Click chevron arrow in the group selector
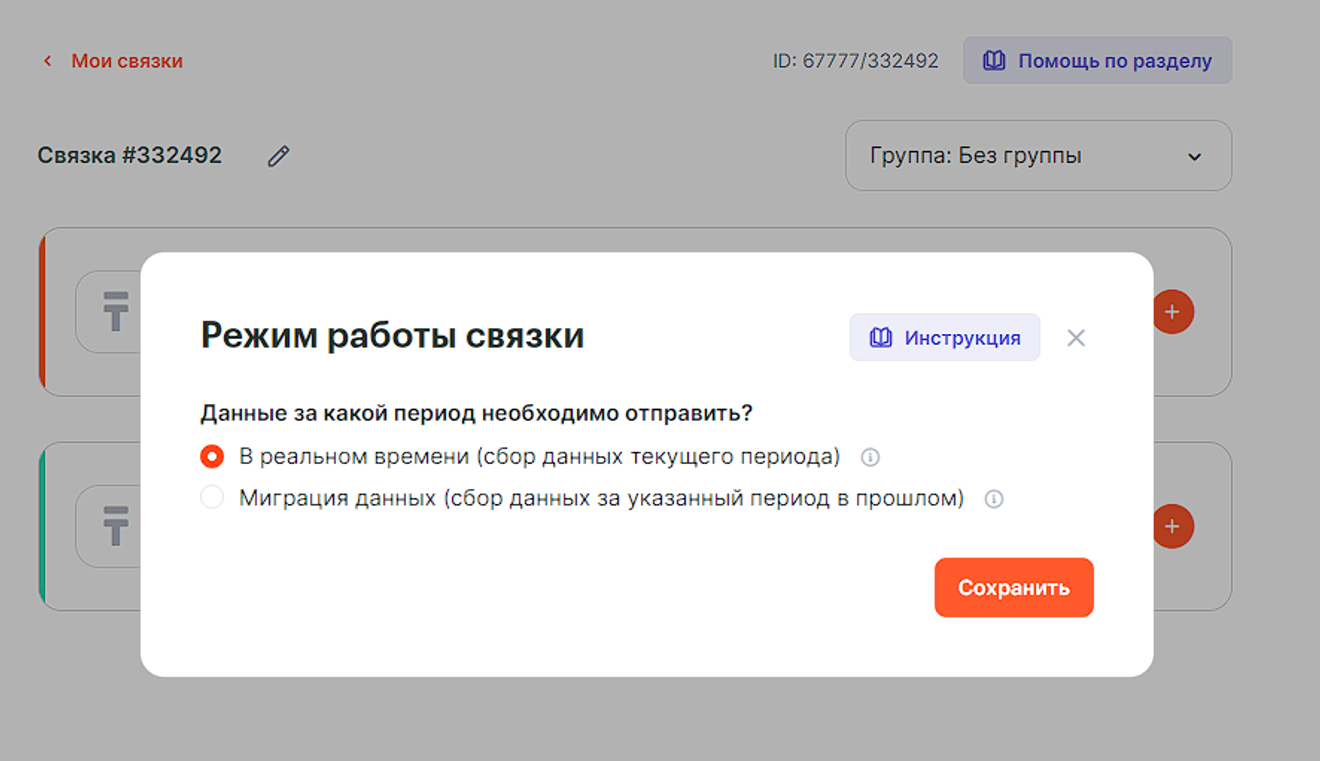The image size is (1320, 761). (x=1193, y=157)
